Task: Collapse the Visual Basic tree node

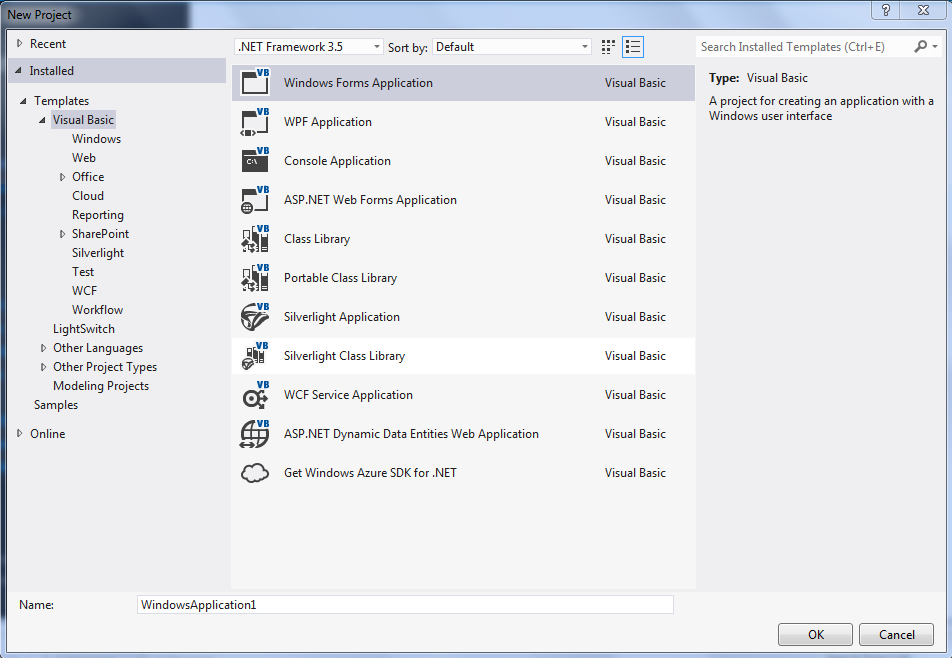Action: click(x=42, y=120)
